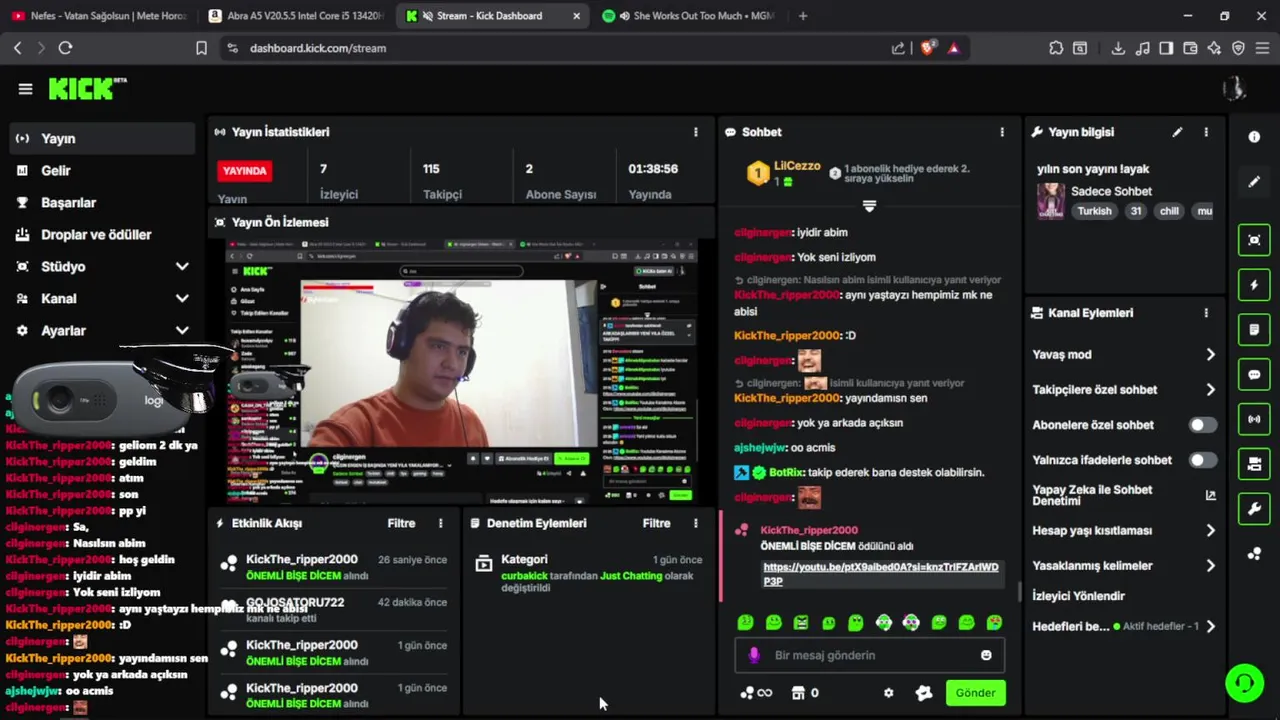
Task: Toggle Abonelere özel sohbet switch
Action: pyautogui.click(x=1202, y=425)
